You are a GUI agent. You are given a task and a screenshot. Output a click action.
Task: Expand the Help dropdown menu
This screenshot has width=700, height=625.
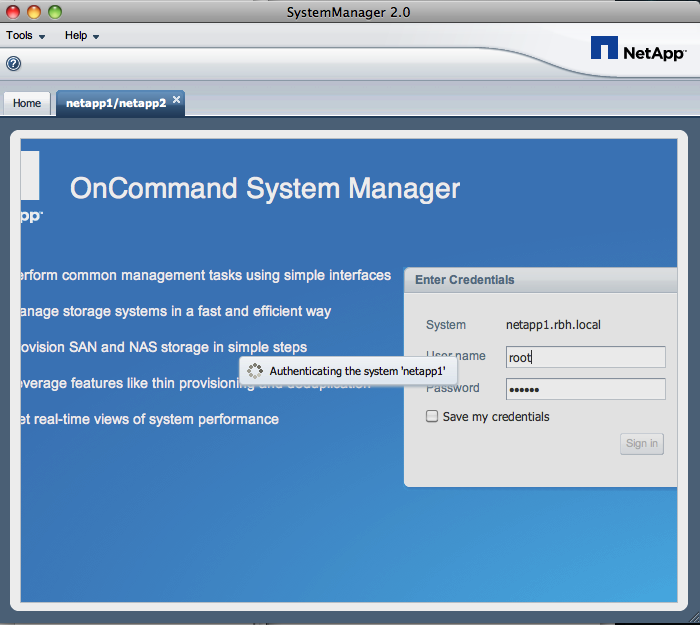(x=81, y=36)
